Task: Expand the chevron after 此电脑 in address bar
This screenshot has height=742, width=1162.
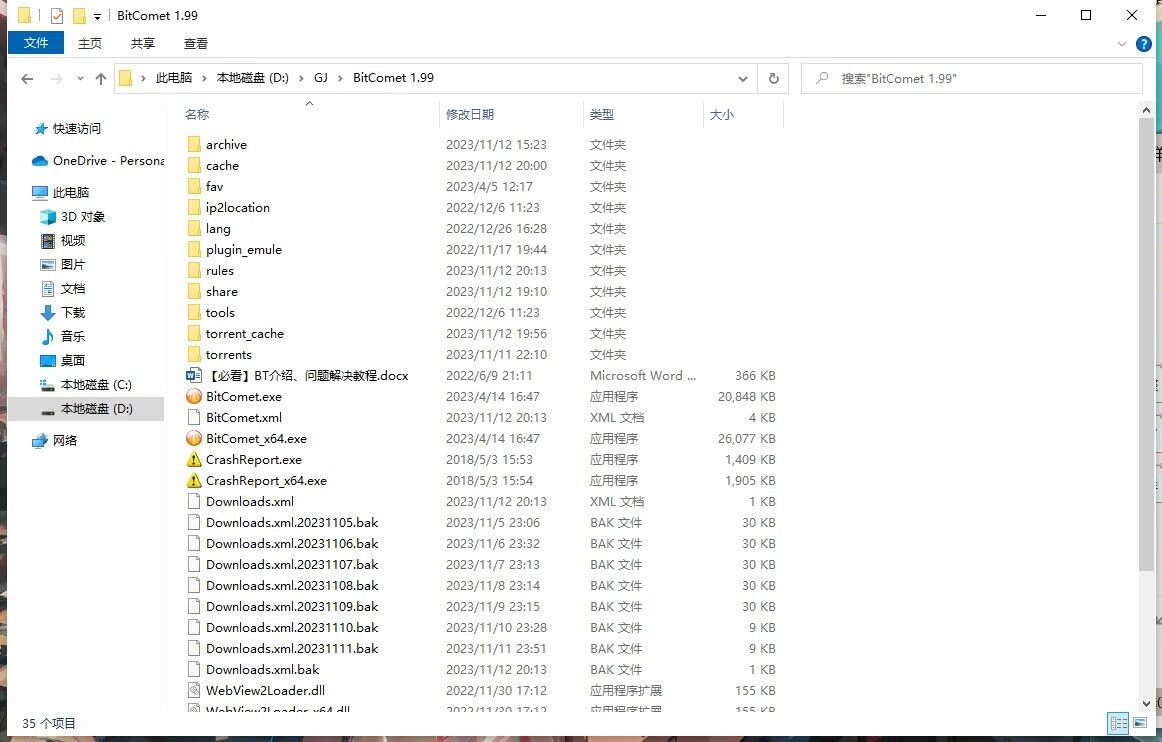Action: pos(204,79)
